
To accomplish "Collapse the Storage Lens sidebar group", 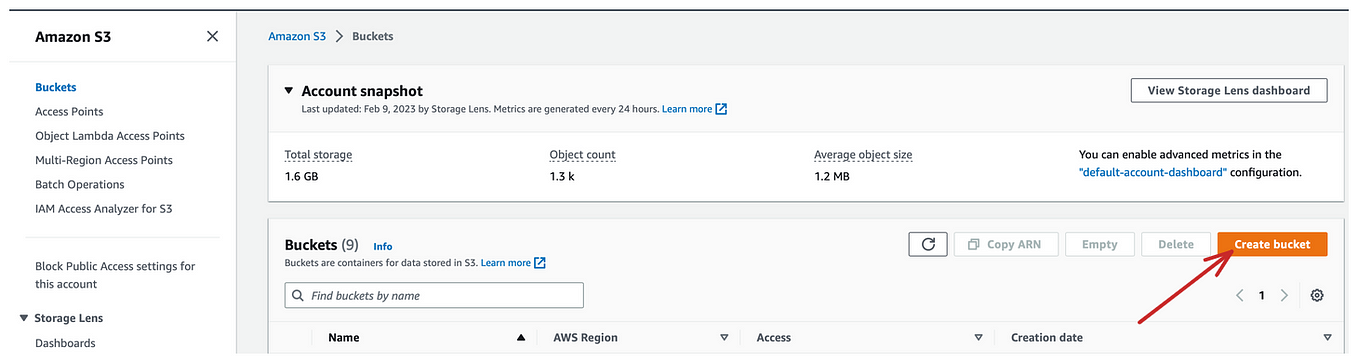I will coord(24,318).
